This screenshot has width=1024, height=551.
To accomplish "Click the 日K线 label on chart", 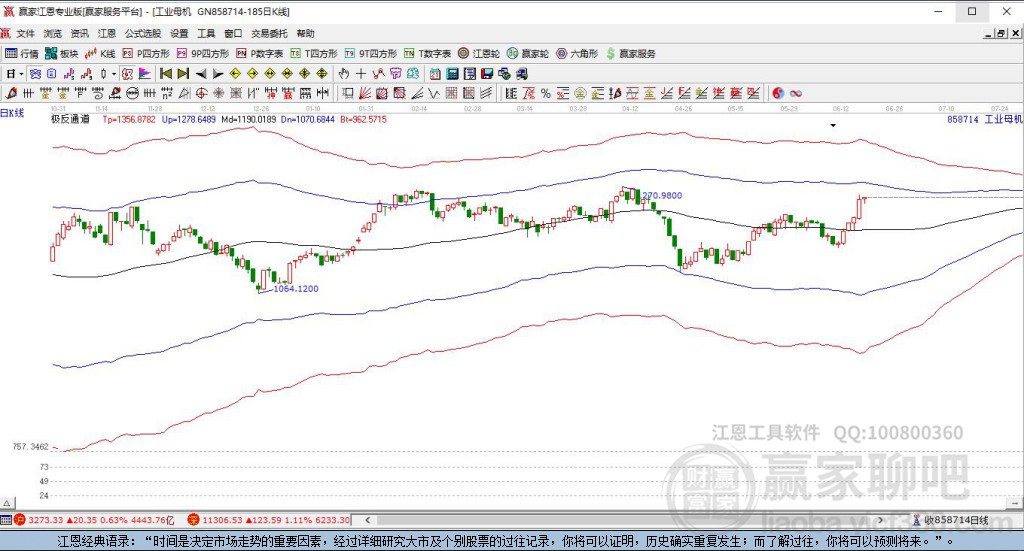I will (x=12, y=113).
